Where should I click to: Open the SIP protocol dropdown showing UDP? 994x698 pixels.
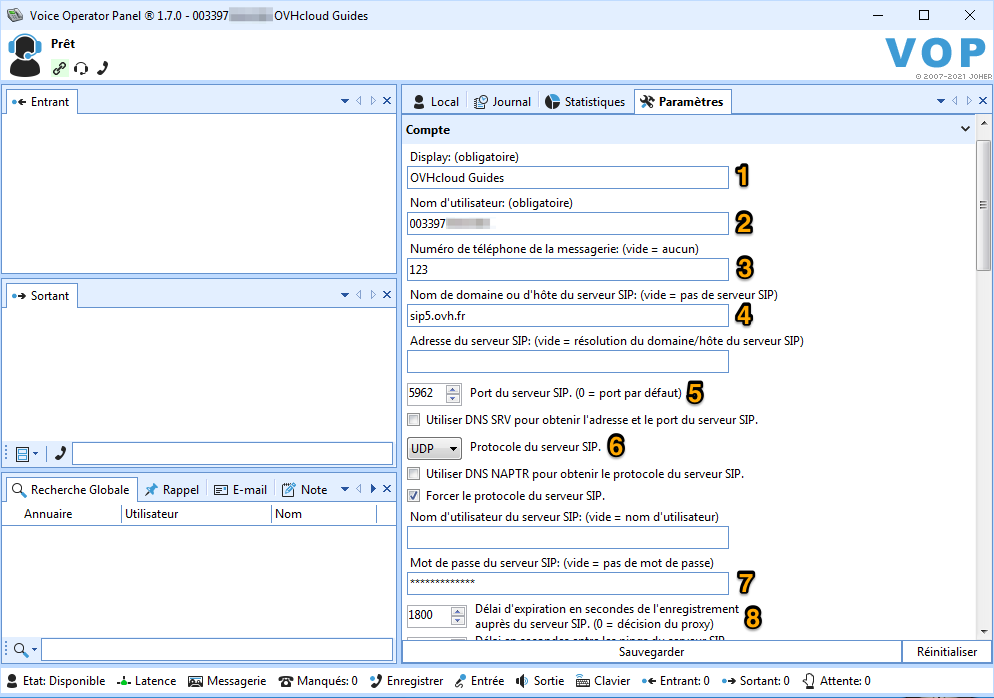click(x=434, y=447)
